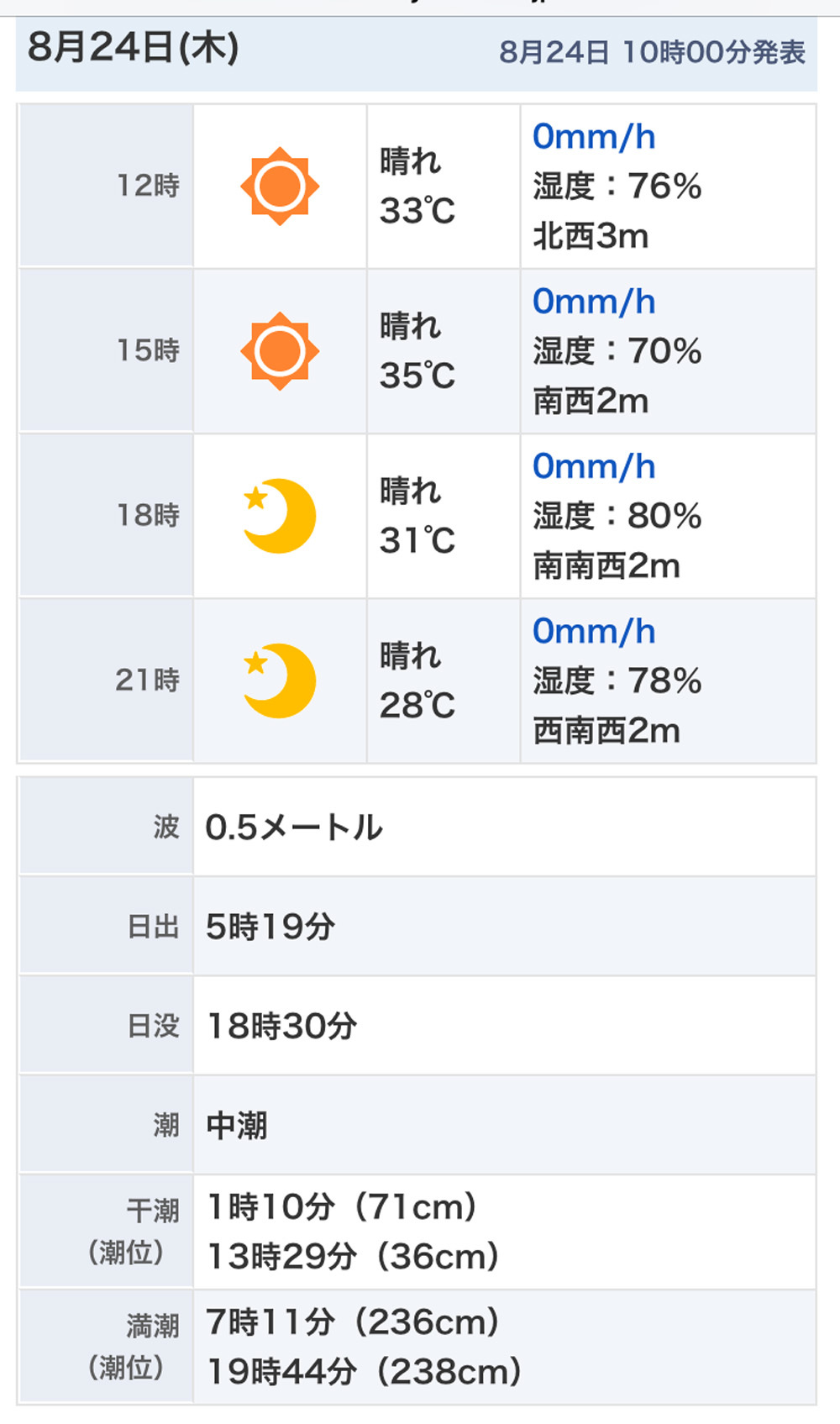Click the moon icon for 21時

[x=280, y=680]
